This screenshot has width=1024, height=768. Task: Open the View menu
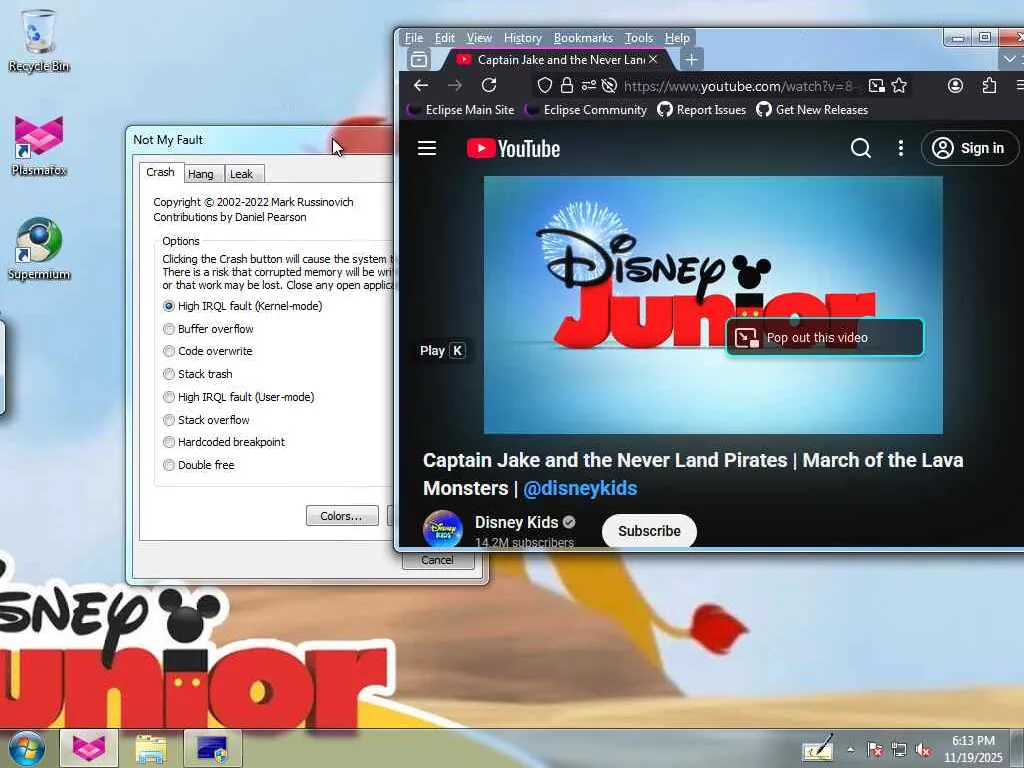[x=479, y=38]
